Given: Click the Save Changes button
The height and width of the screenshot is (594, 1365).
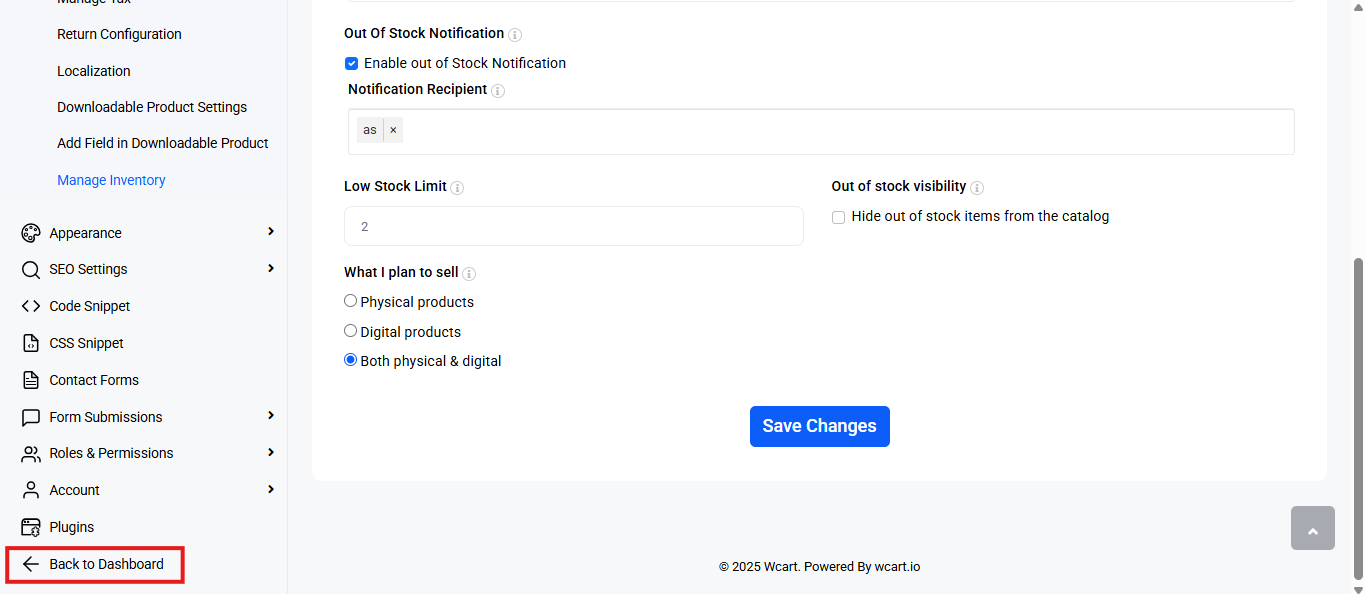Looking at the screenshot, I should tap(820, 426).
